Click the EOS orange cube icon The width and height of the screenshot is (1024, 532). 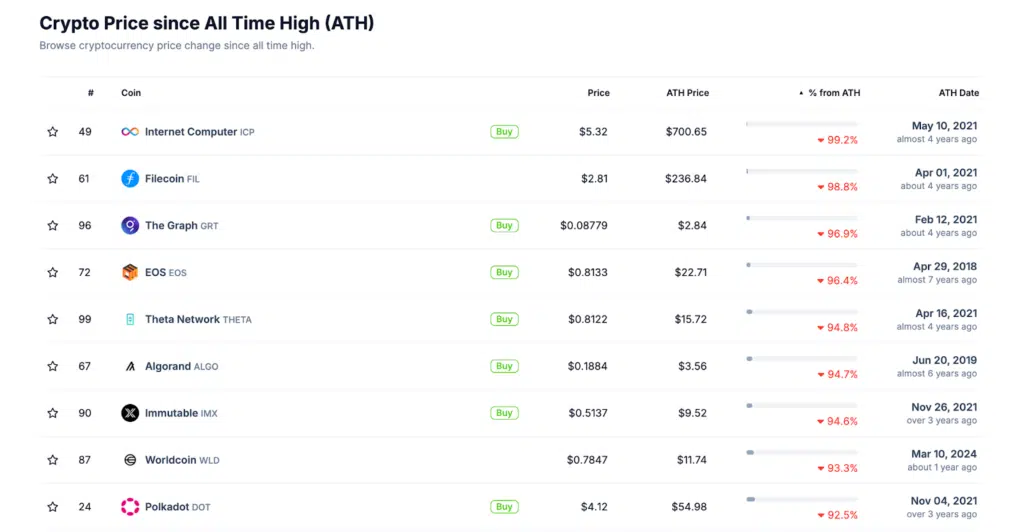(x=130, y=272)
